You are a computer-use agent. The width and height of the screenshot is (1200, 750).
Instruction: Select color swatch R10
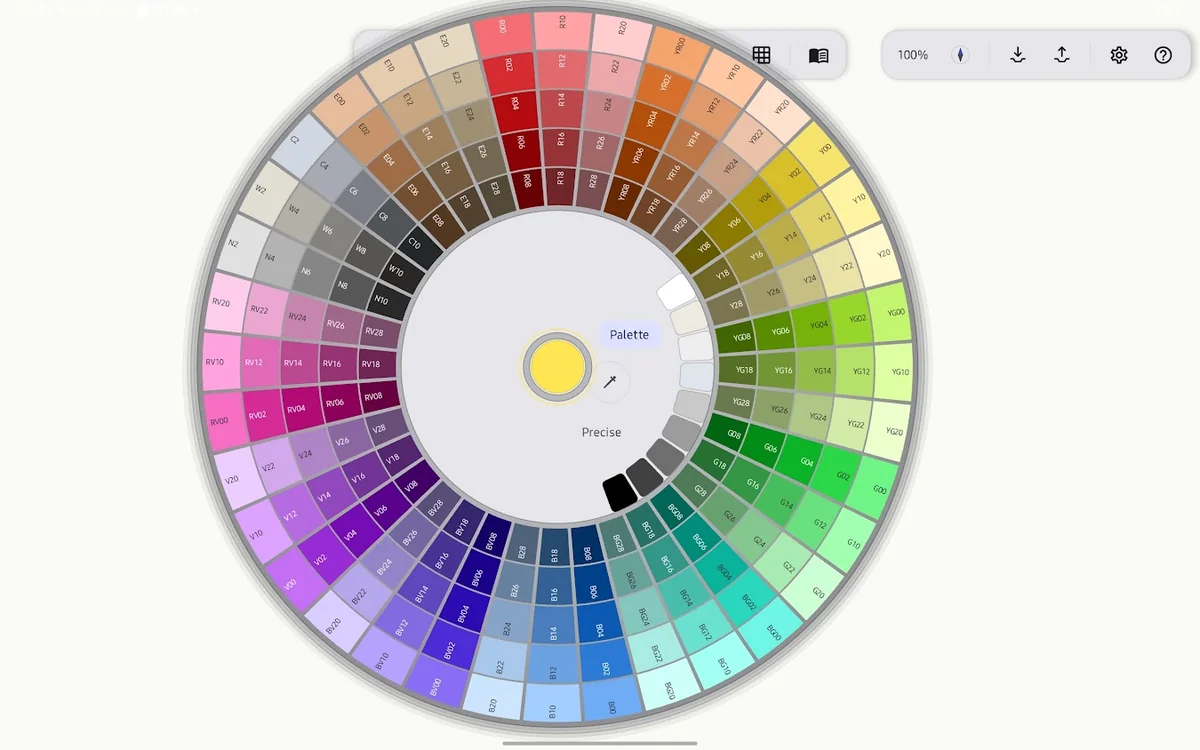(563, 31)
